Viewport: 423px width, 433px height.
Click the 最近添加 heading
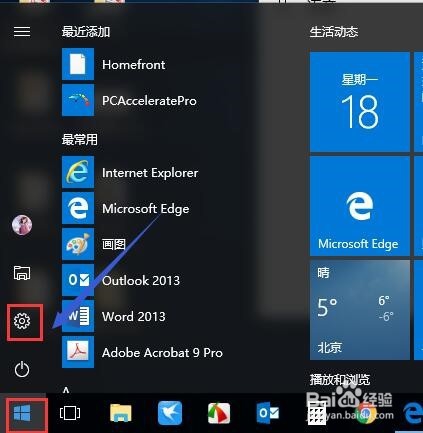[x=86, y=32]
